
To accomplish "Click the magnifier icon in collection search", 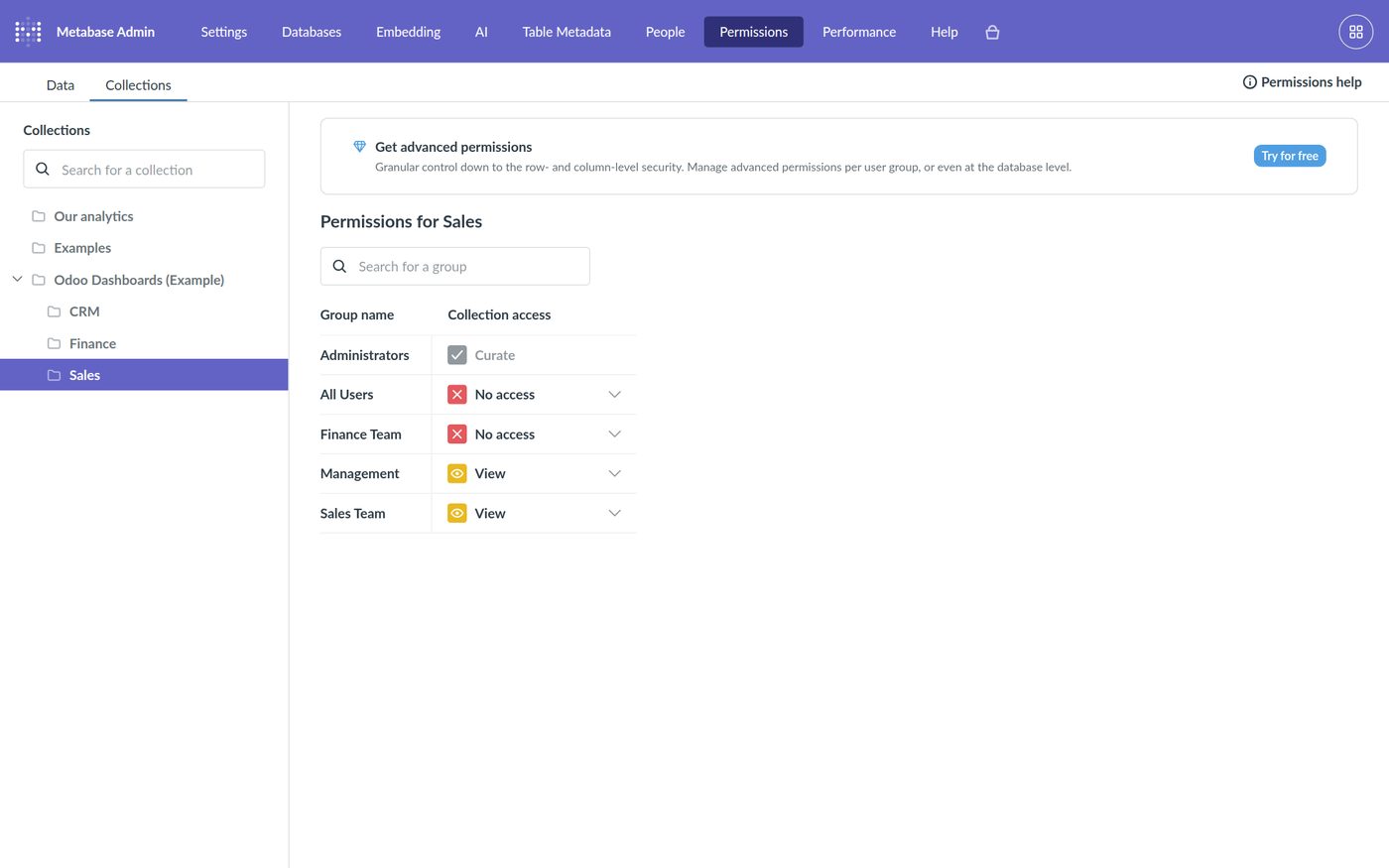I will coord(43,170).
